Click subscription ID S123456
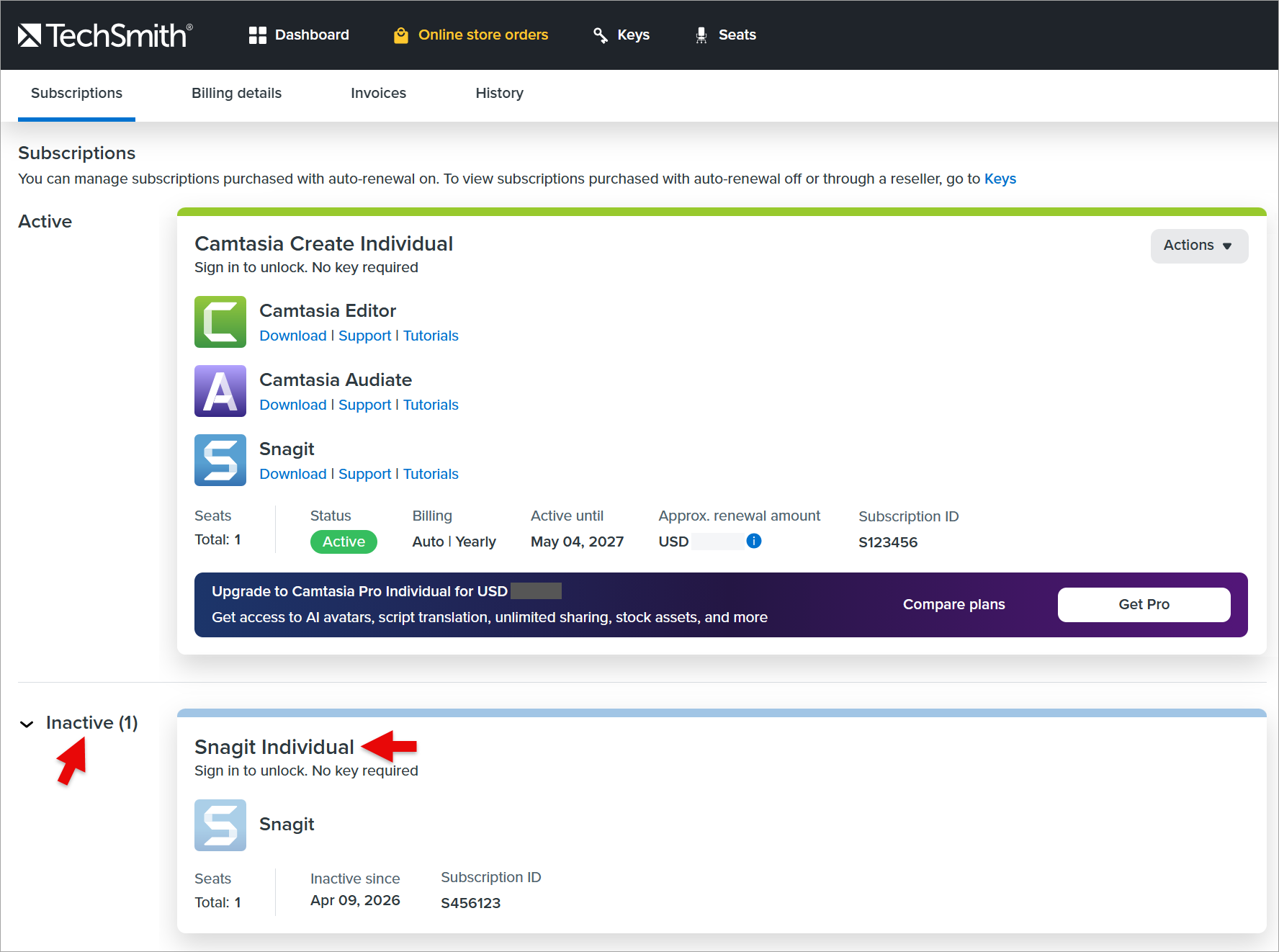 [888, 542]
